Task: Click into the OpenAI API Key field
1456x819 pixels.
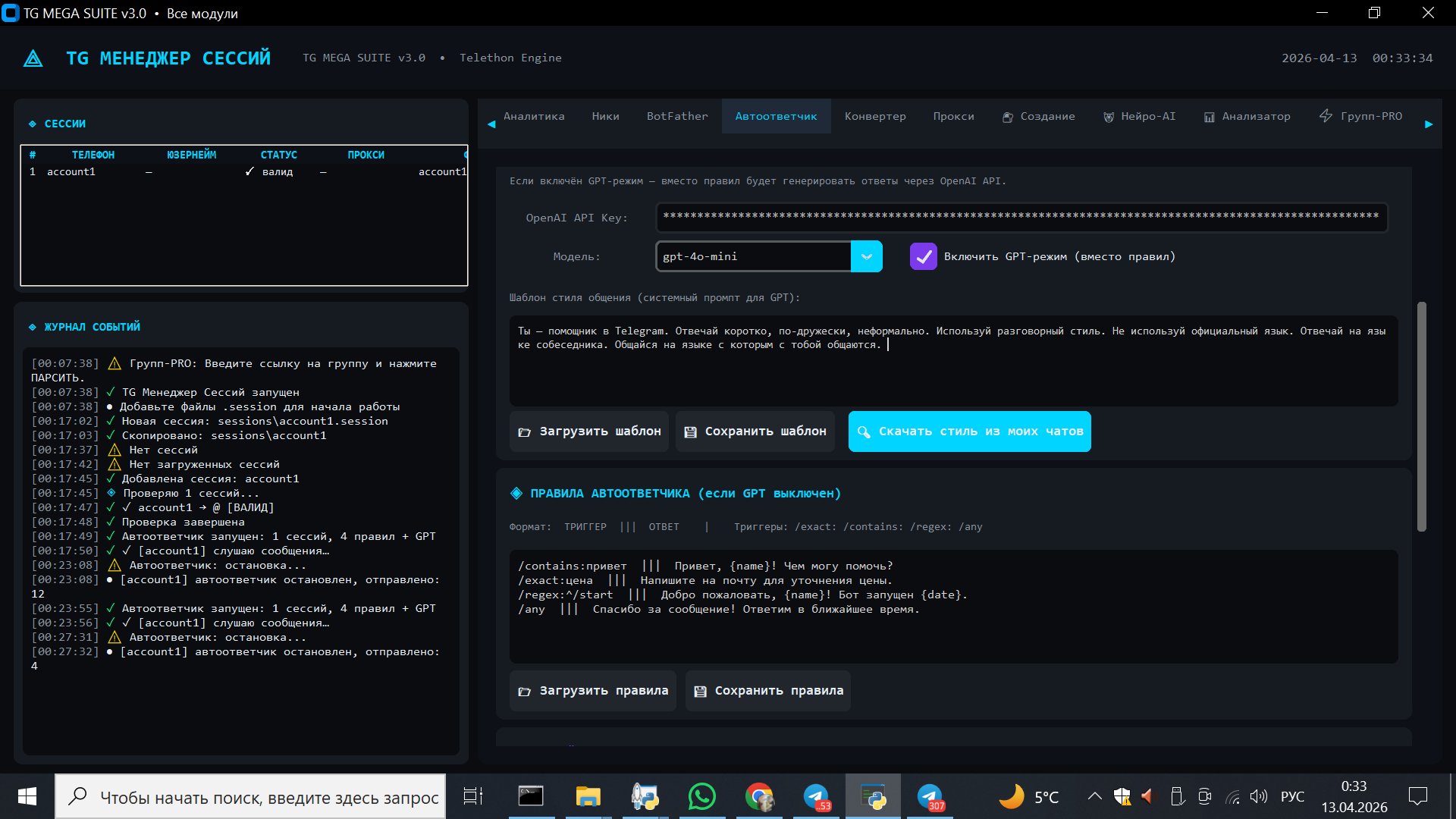Action: (1021, 218)
